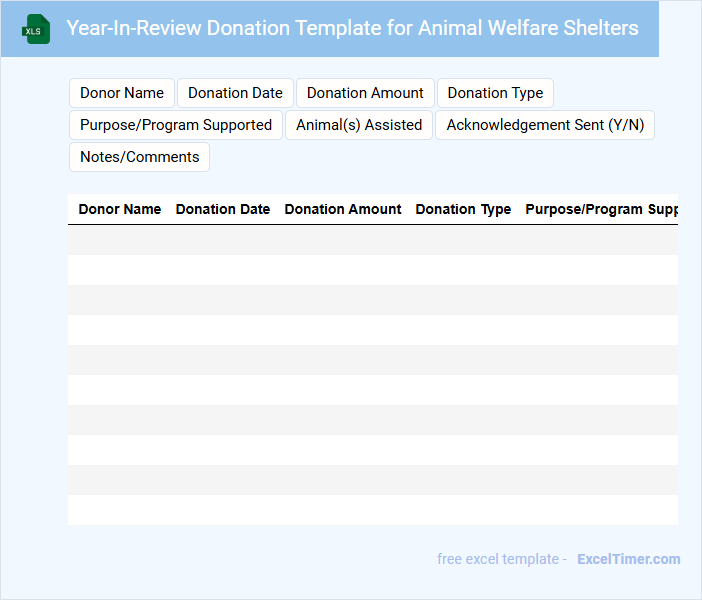Click the Donation Type column header
Viewport: 702px width, 600px height.
(463, 210)
